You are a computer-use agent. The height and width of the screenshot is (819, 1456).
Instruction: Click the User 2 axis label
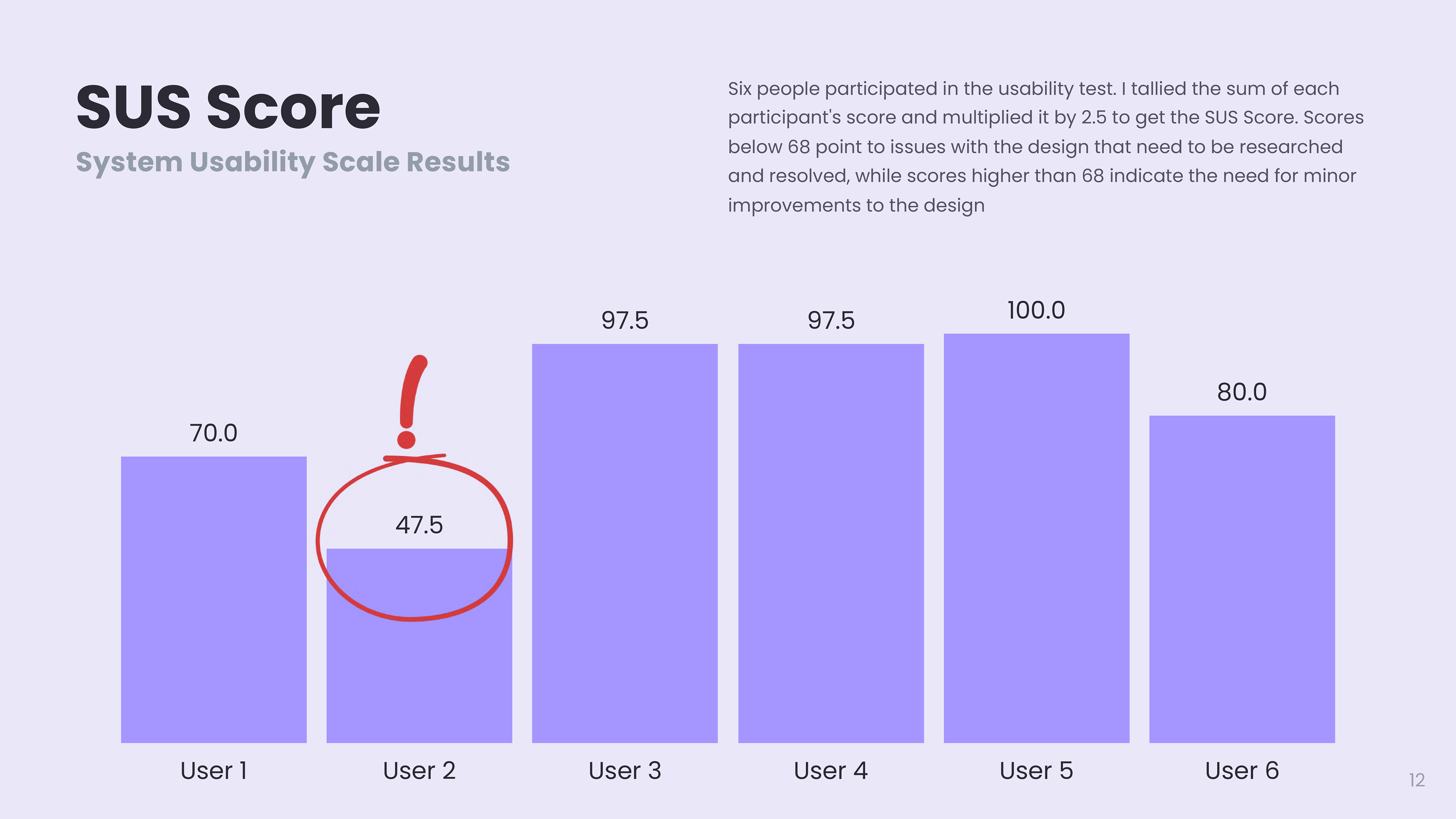(x=419, y=770)
